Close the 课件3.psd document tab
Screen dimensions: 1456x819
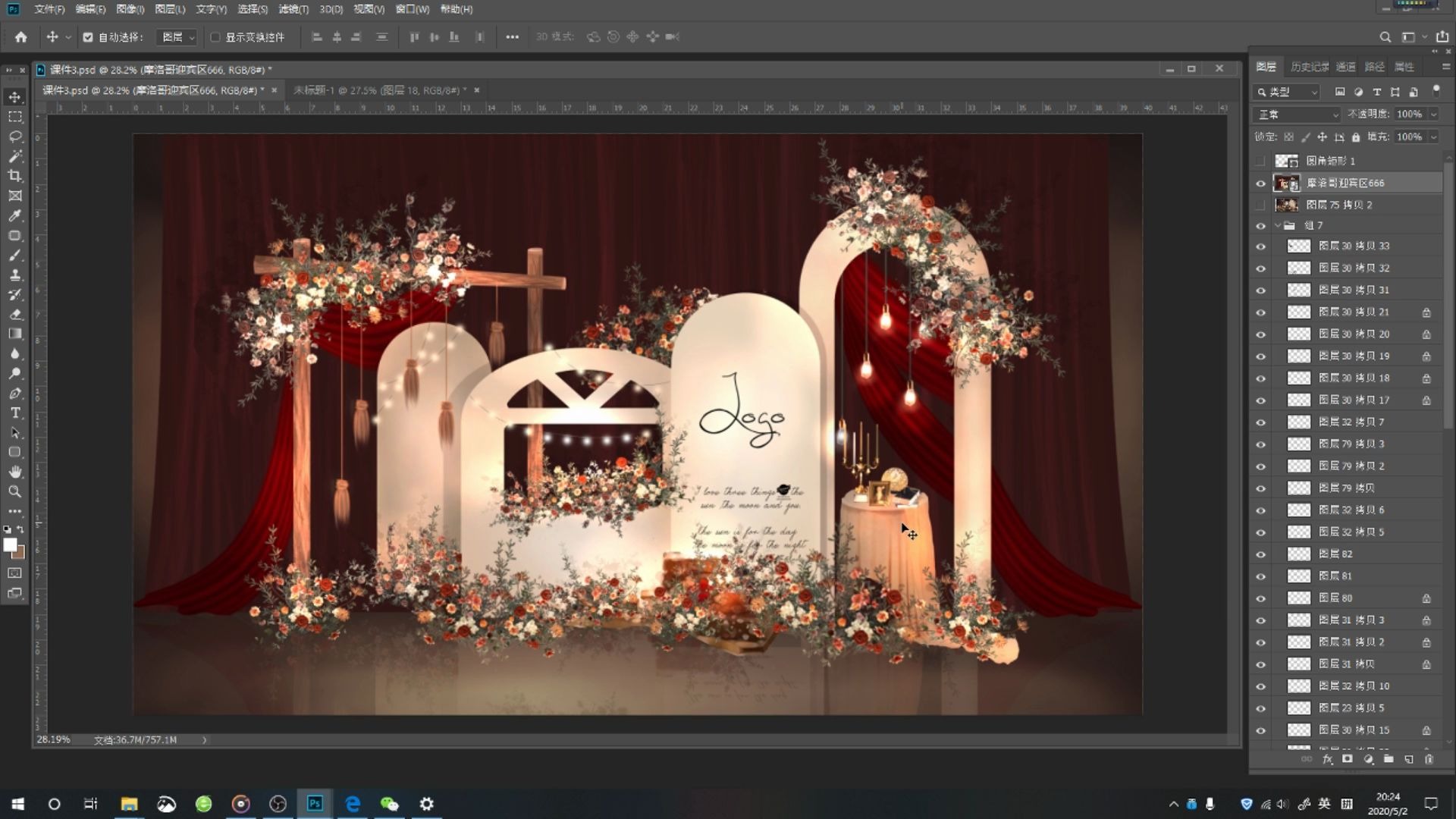tap(274, 90)
